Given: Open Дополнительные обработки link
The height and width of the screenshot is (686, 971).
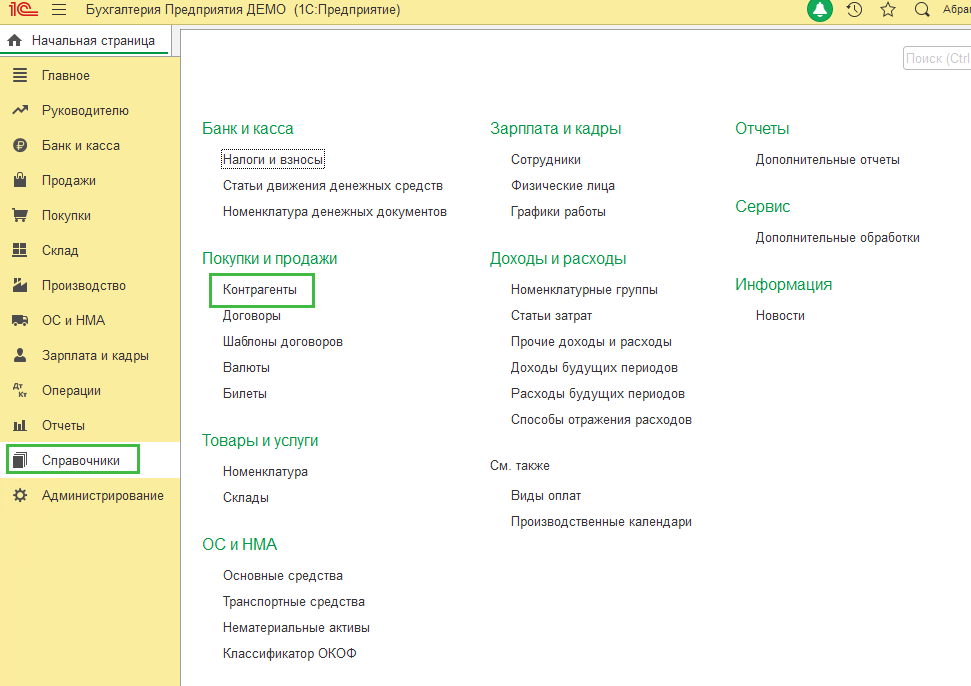Looking at the screenshot, I should tap(837, 238).
